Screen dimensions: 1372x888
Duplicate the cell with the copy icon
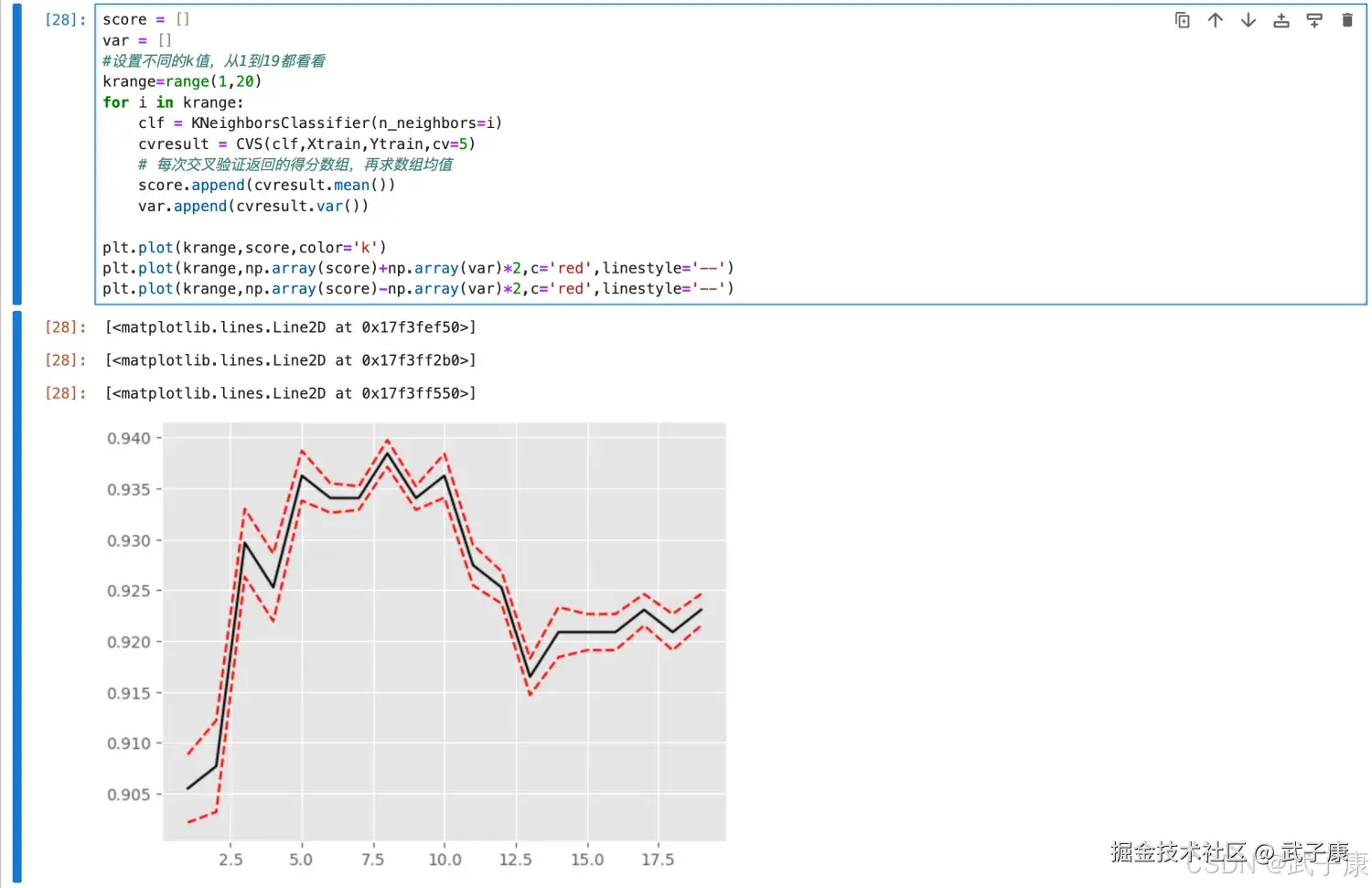[x=1182, y=20]
